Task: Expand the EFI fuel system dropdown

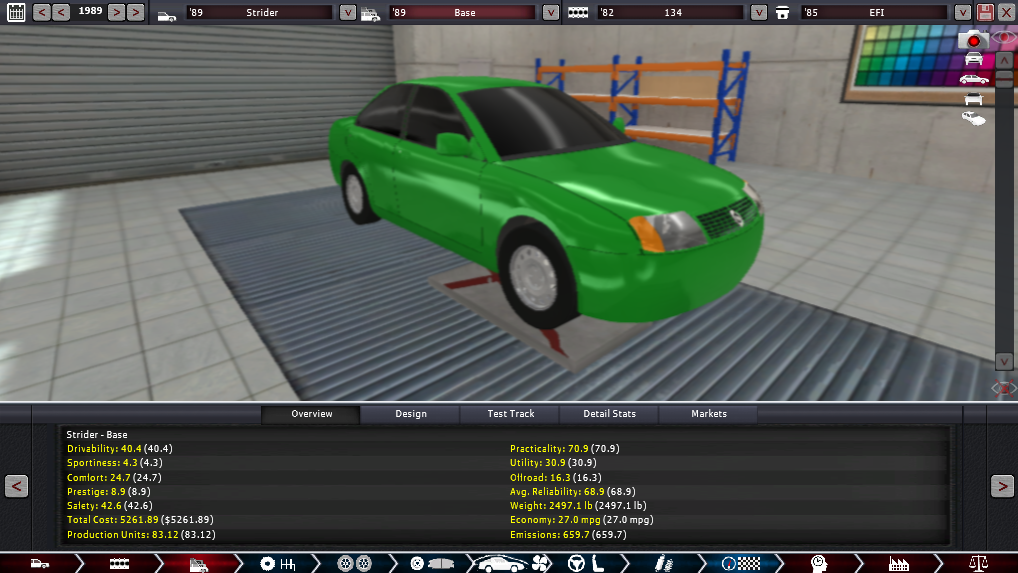Action: [x=961, y=12]
